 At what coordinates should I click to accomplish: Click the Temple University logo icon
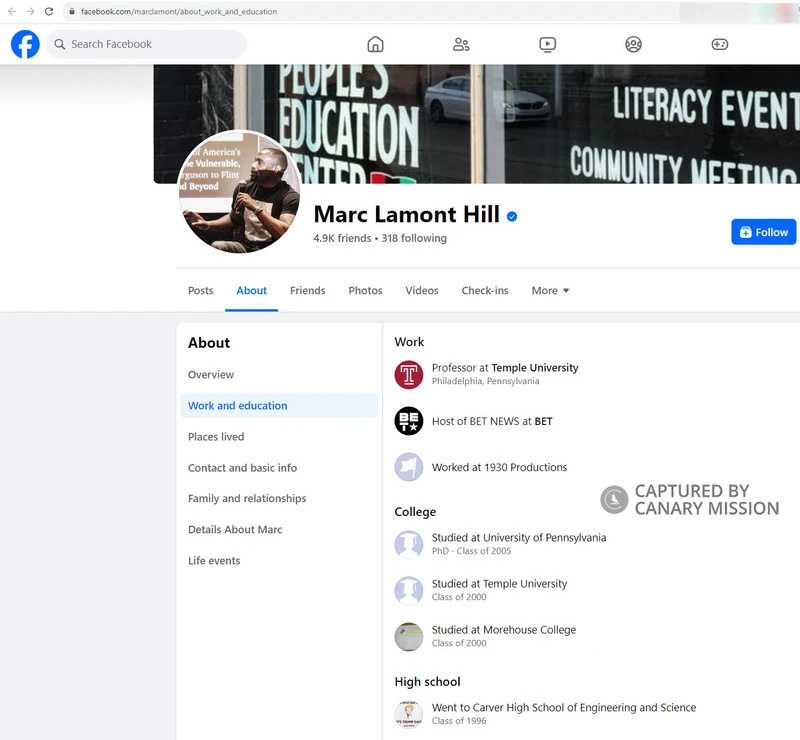[x=408, y=374]
